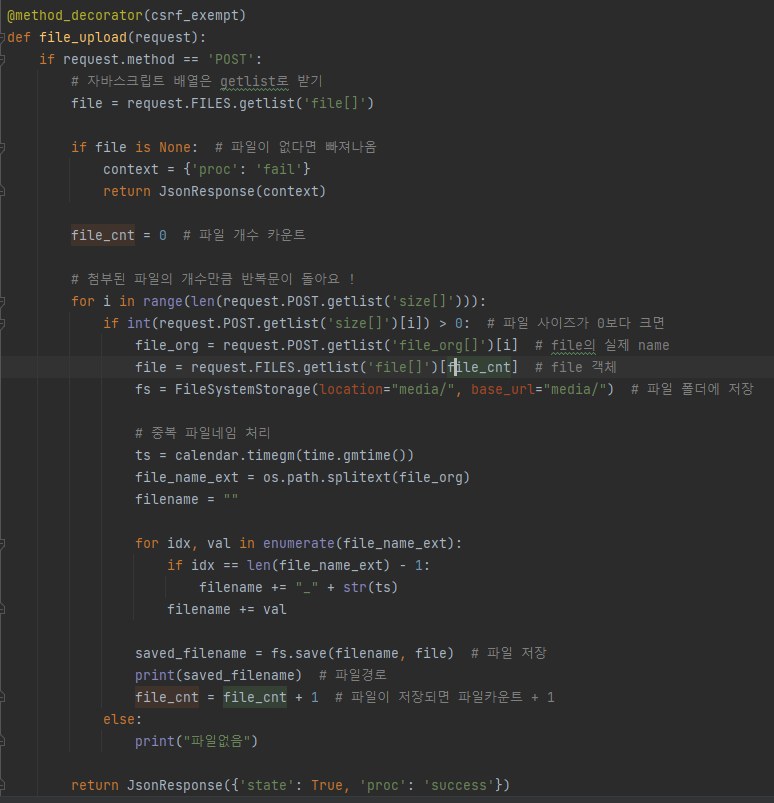
Task: Click the 'POST' string literal
Action: pyautogui.click(x=231, y=59)
